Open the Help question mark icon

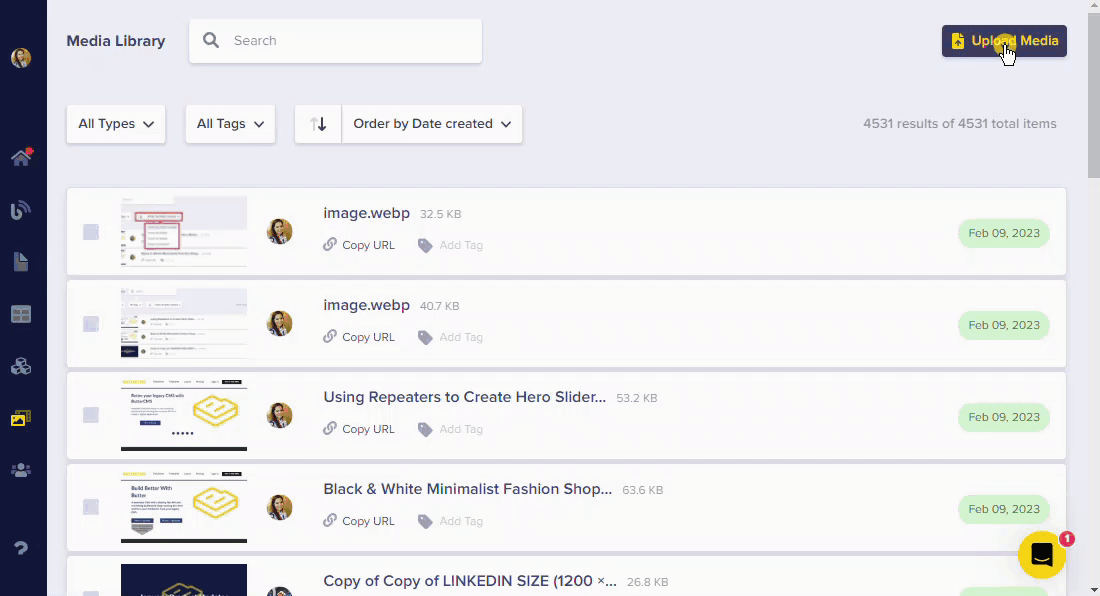tap(21, 548)
